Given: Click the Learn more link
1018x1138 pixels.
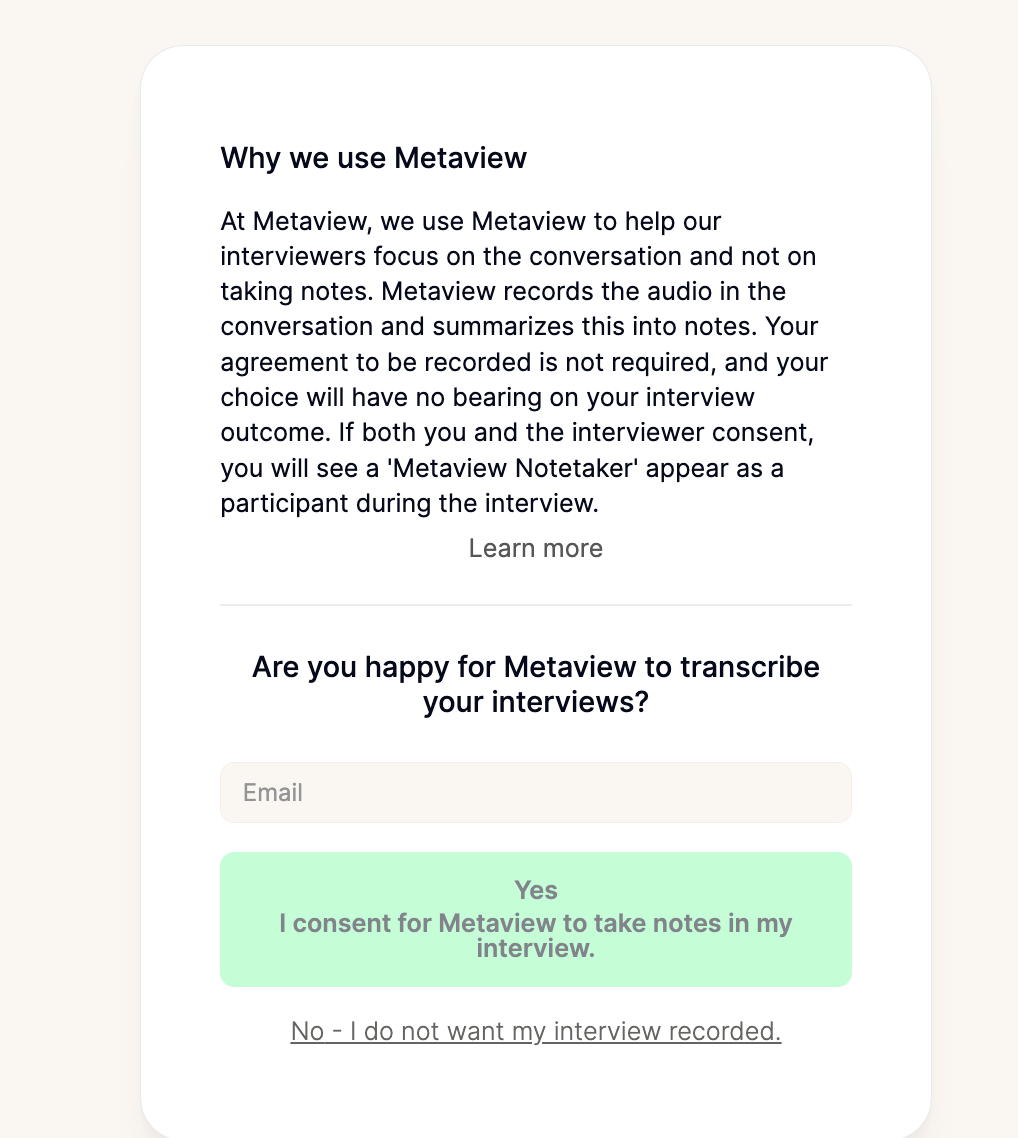Looking at the screenshot, I should click(x=535, y=548).
